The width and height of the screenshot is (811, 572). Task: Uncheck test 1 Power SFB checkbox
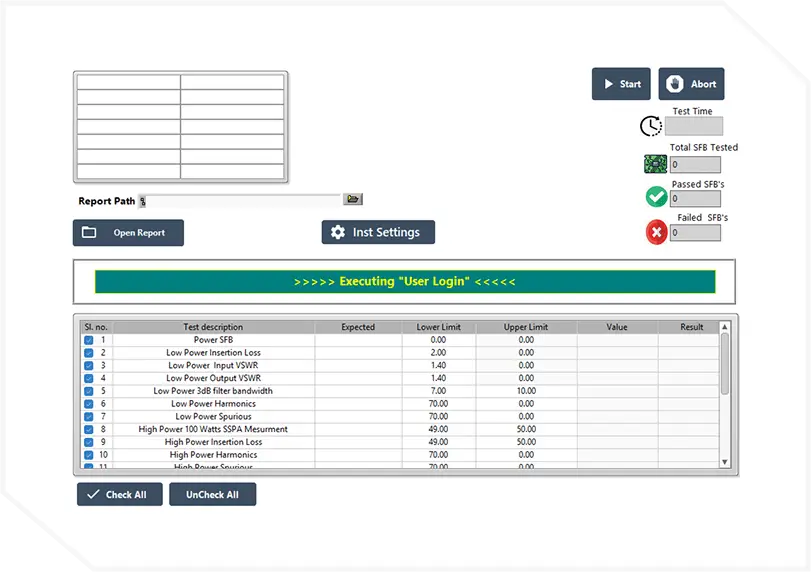(x=89, y=340)
